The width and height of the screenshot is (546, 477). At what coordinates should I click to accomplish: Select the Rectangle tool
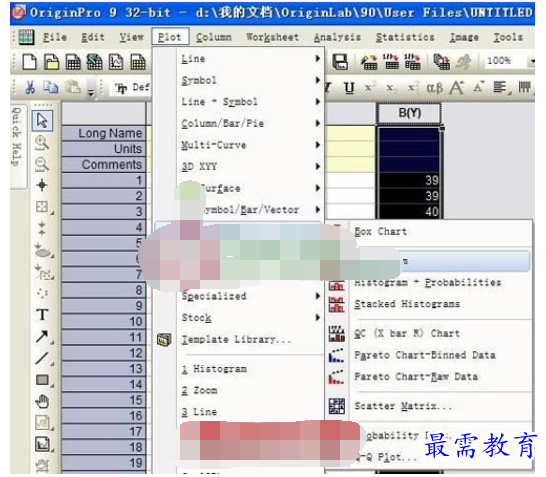click(x=43, y=380)
